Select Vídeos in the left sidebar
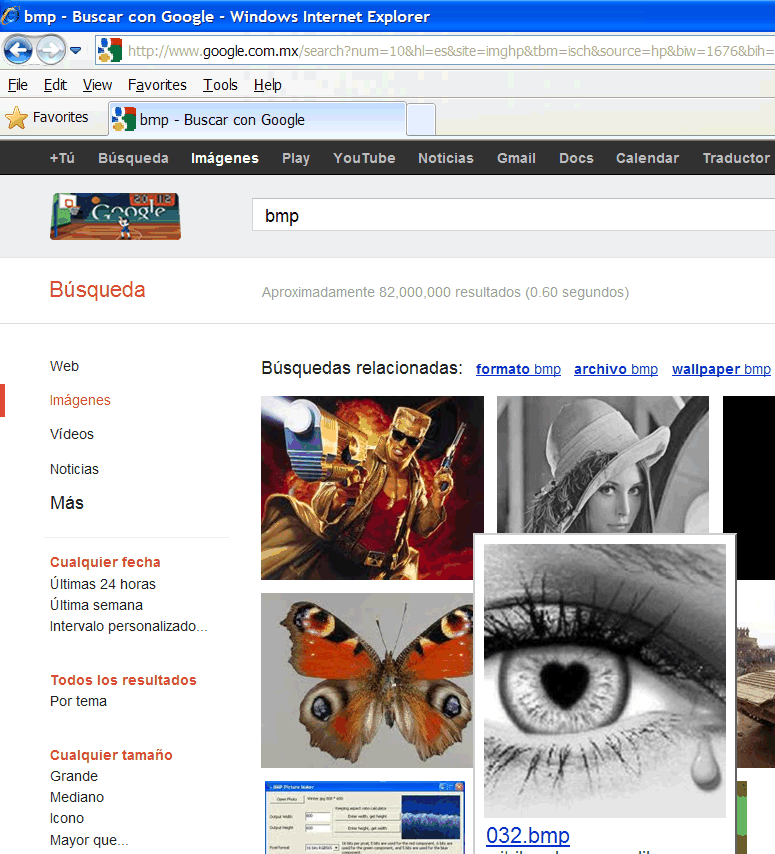Viewport: 775px width, 854px height. (x=72, y=434)
